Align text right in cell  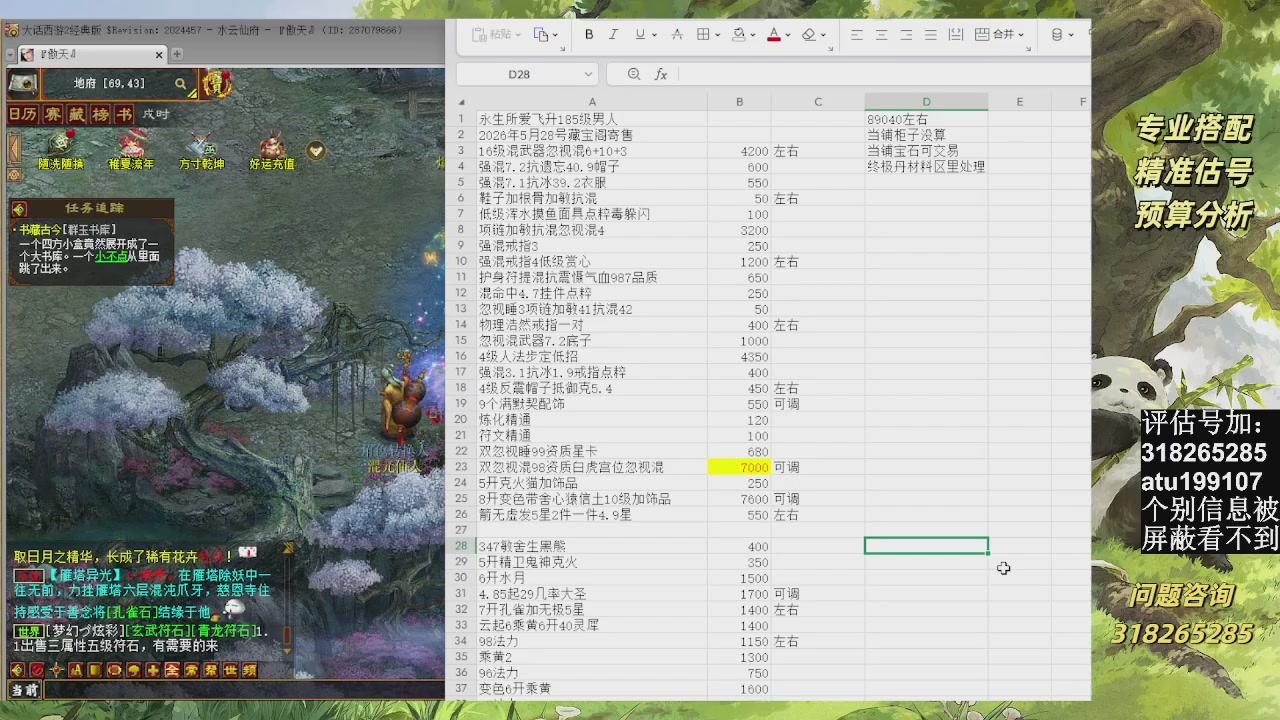pos(906,34)
